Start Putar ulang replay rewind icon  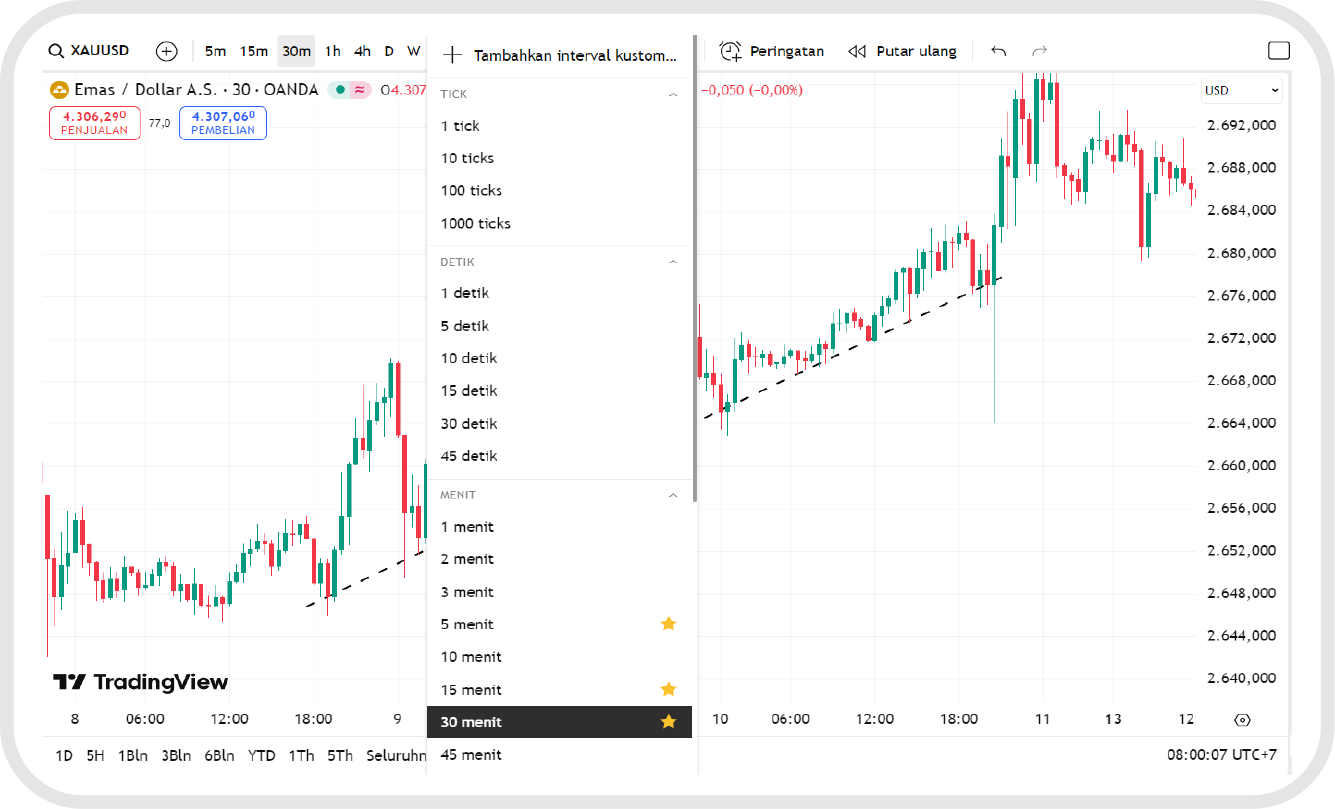point(857,51)
